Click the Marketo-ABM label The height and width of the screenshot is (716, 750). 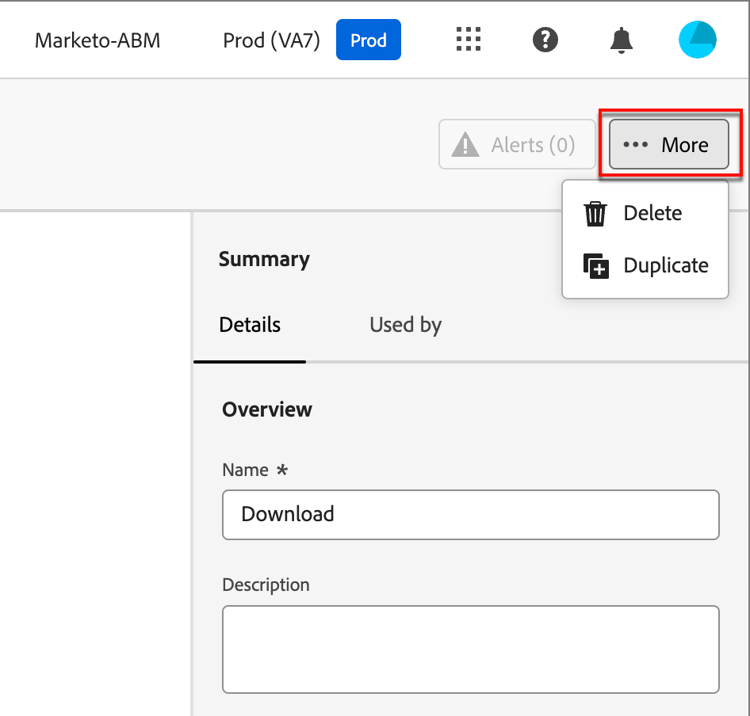(x=98, y=40)
